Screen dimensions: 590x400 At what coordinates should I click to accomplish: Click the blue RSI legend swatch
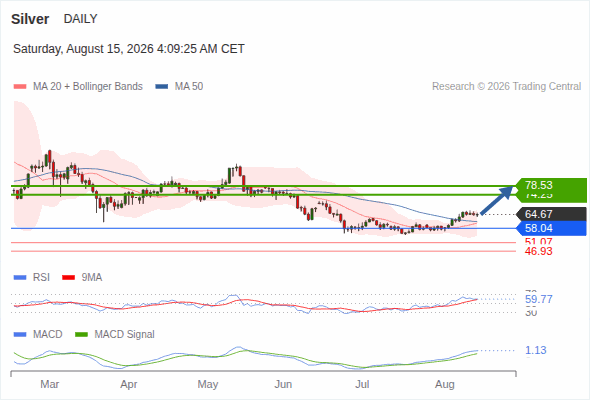20,278
